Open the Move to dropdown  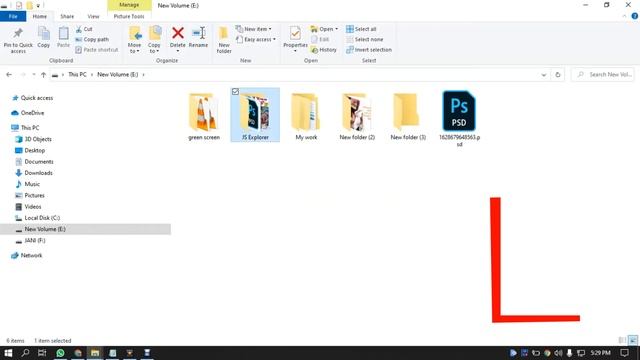click(x=135, y=40)
